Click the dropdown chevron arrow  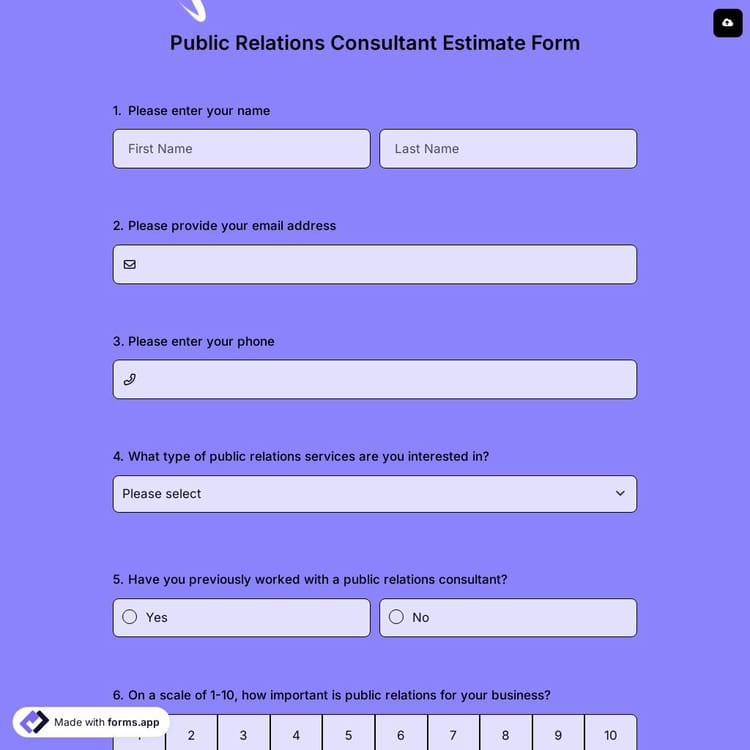[620, 494]
